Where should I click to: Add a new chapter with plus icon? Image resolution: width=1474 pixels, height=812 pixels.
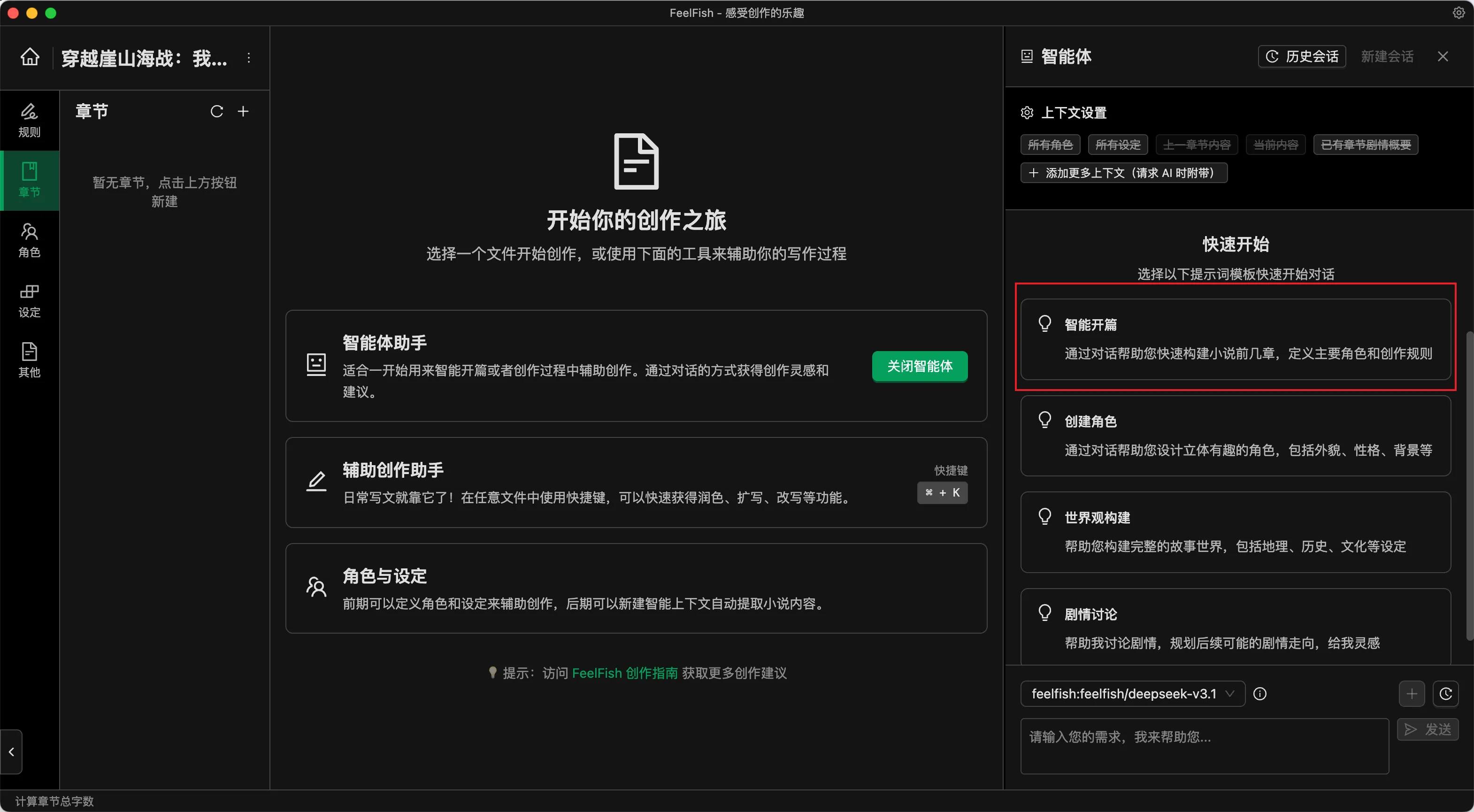coord(243,111)
